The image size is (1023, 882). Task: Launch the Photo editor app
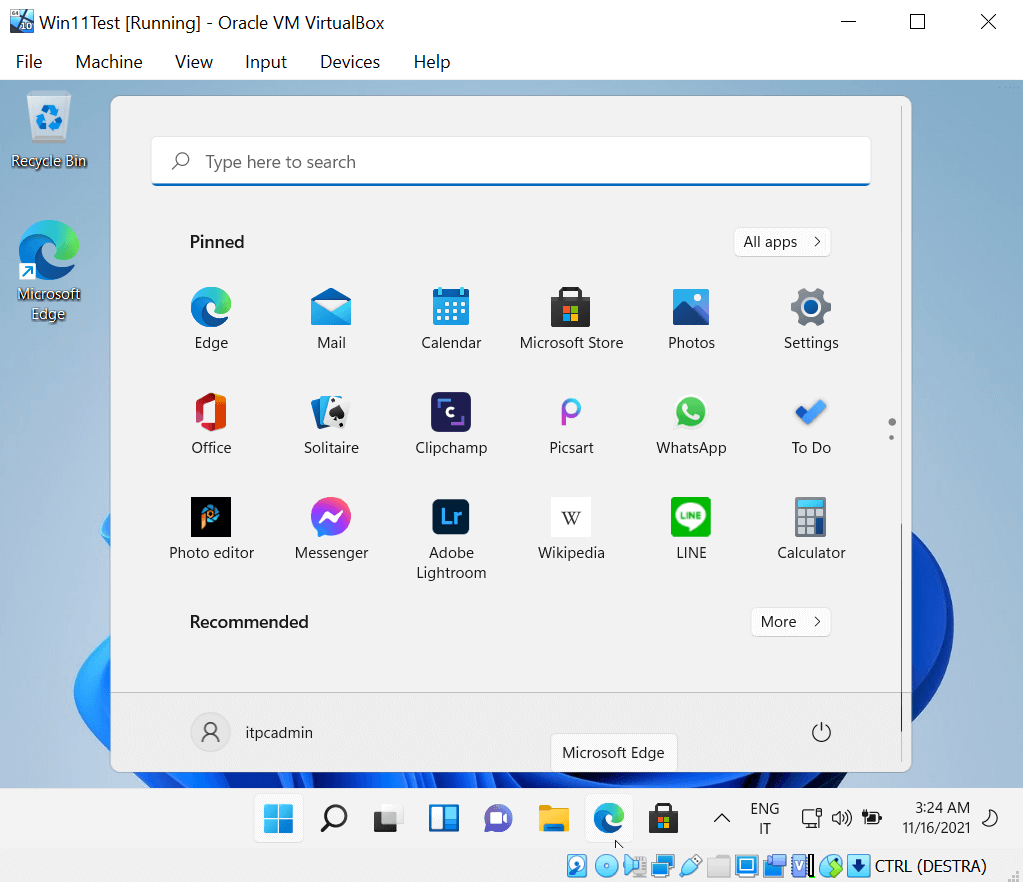[x=211, y=528]
